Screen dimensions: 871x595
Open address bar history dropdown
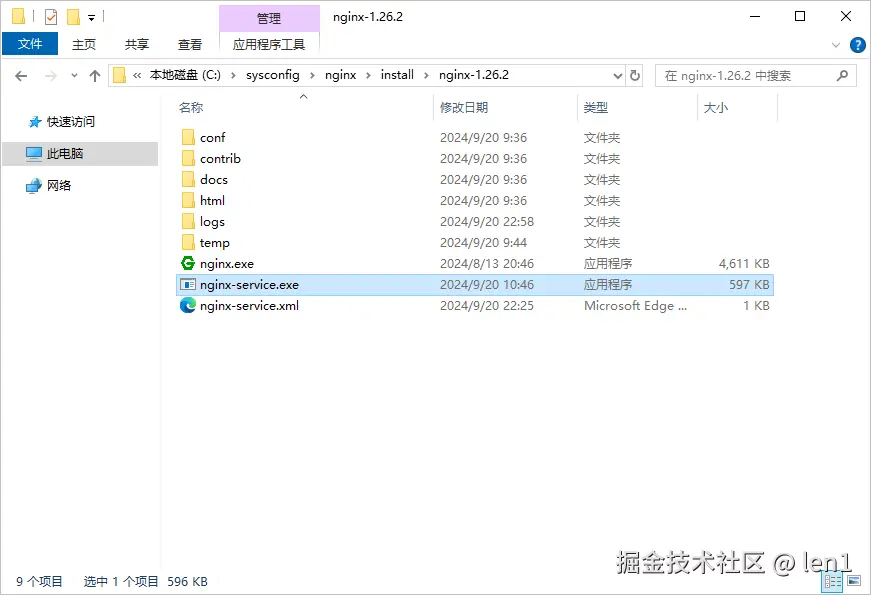point(617,76)
